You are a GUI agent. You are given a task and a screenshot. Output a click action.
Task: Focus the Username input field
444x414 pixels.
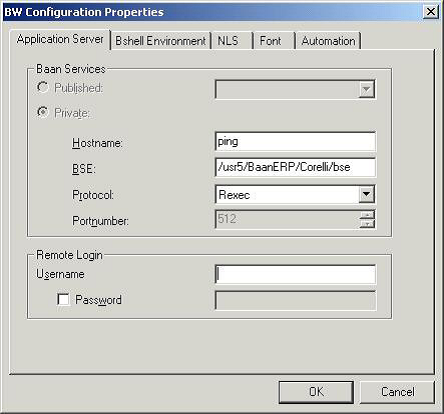(x=295, y=274)
